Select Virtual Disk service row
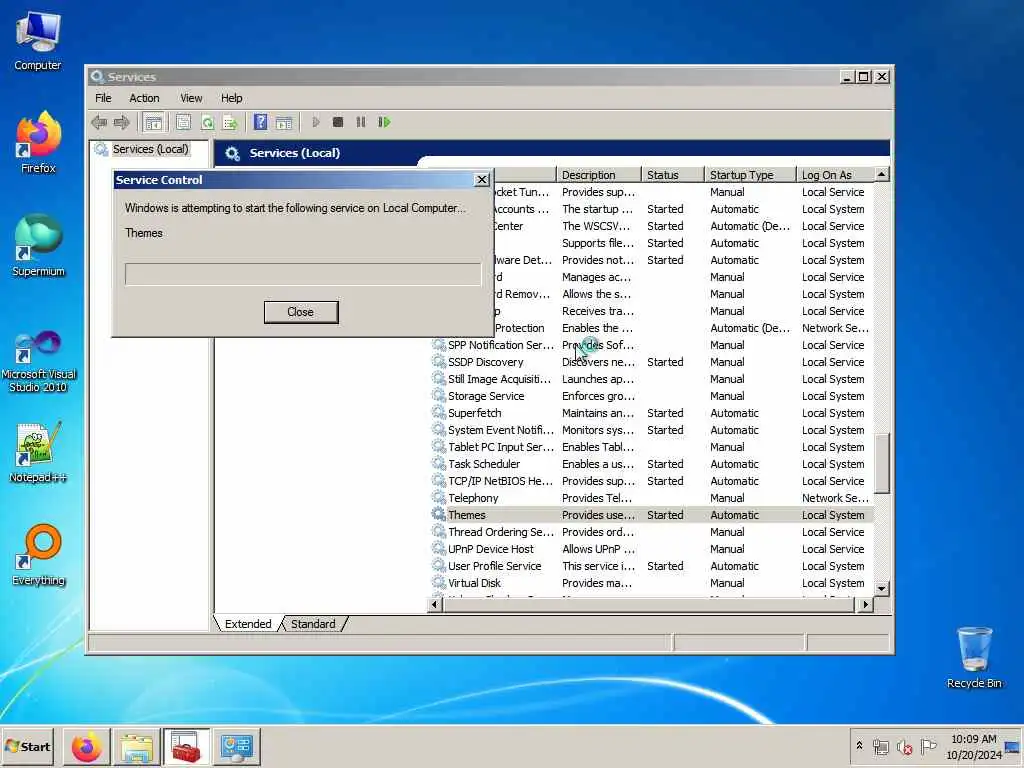The image size is (1024, 768). point(651,583)
